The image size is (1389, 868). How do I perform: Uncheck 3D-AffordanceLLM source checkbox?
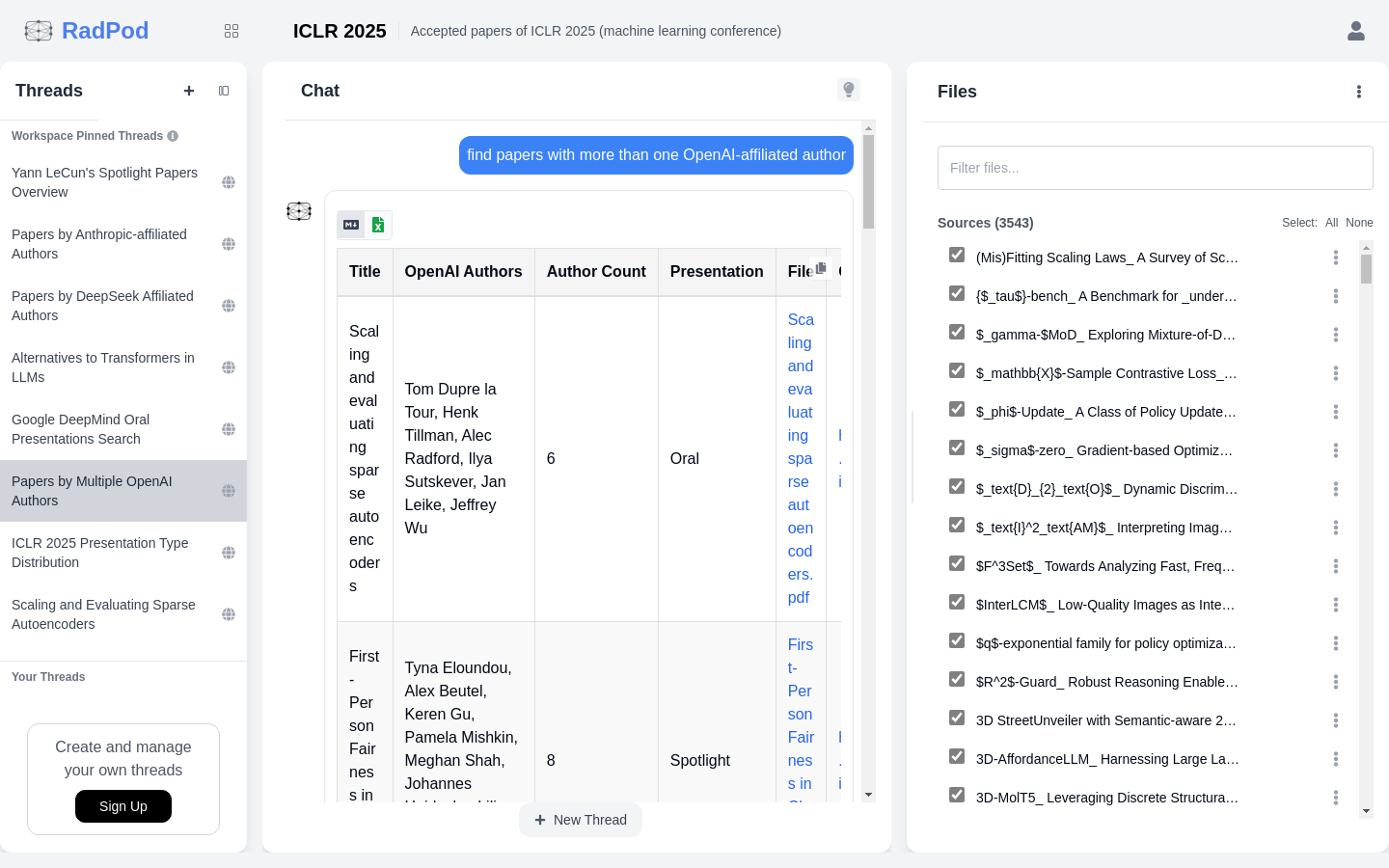tap(957, 756)
